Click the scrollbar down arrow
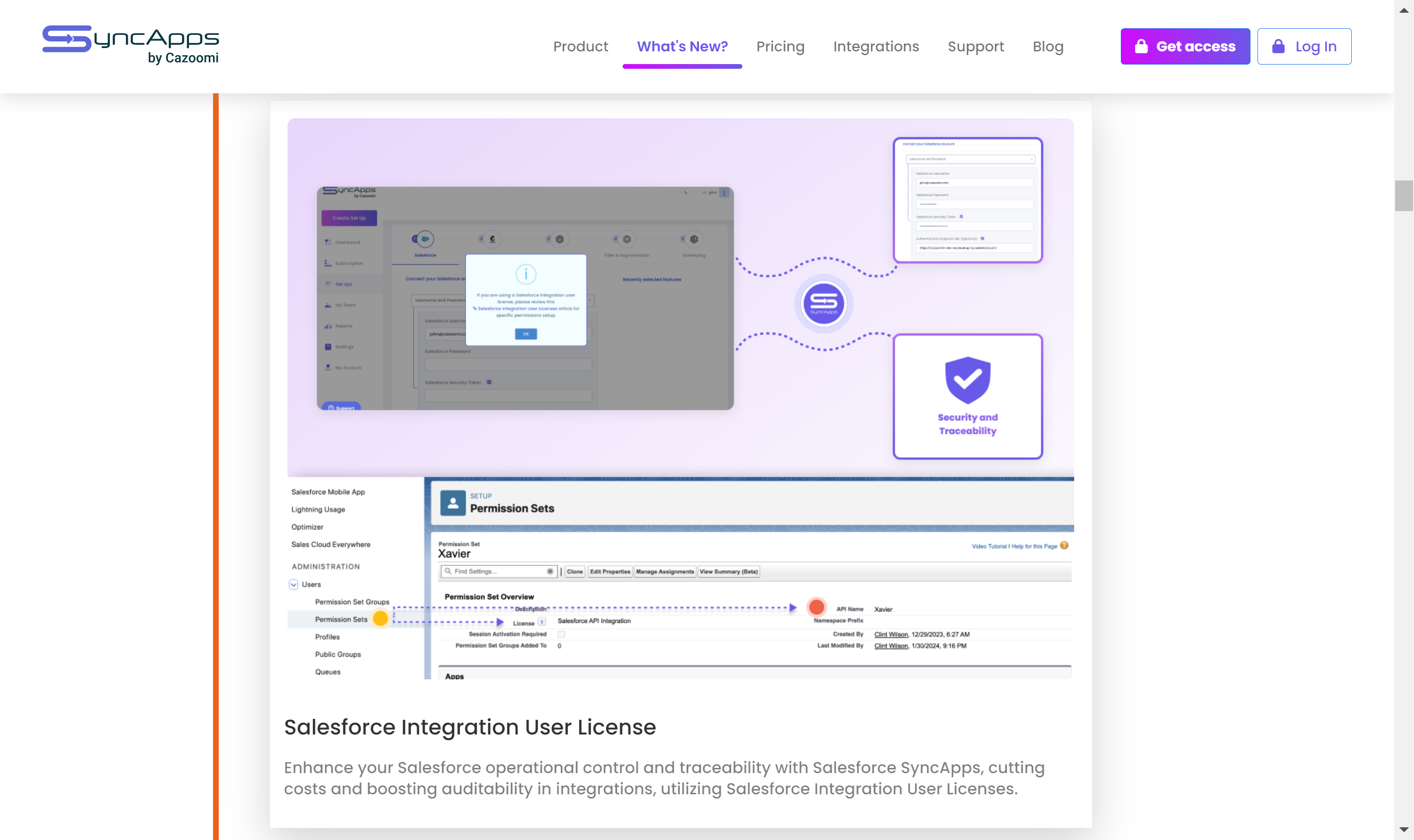 1404,830
